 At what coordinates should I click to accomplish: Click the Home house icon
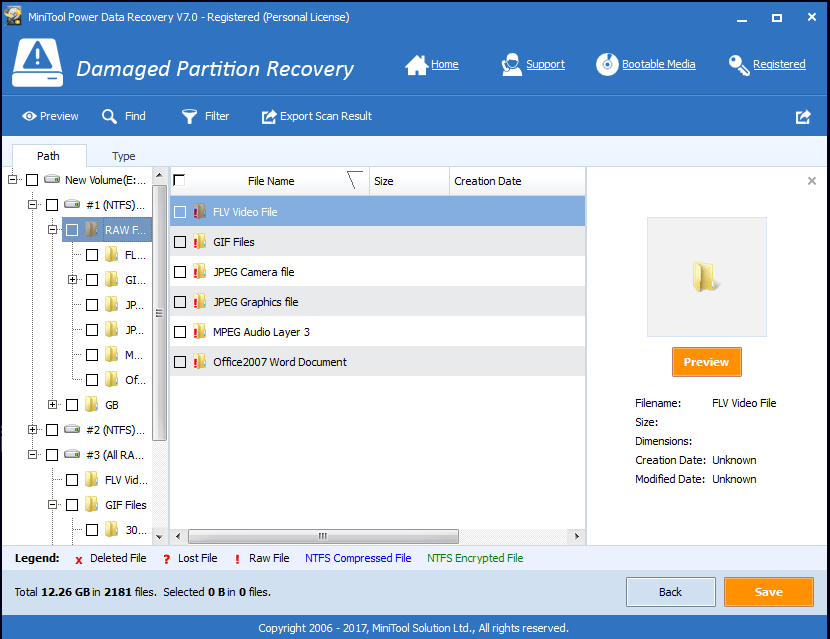coord(416,65)
